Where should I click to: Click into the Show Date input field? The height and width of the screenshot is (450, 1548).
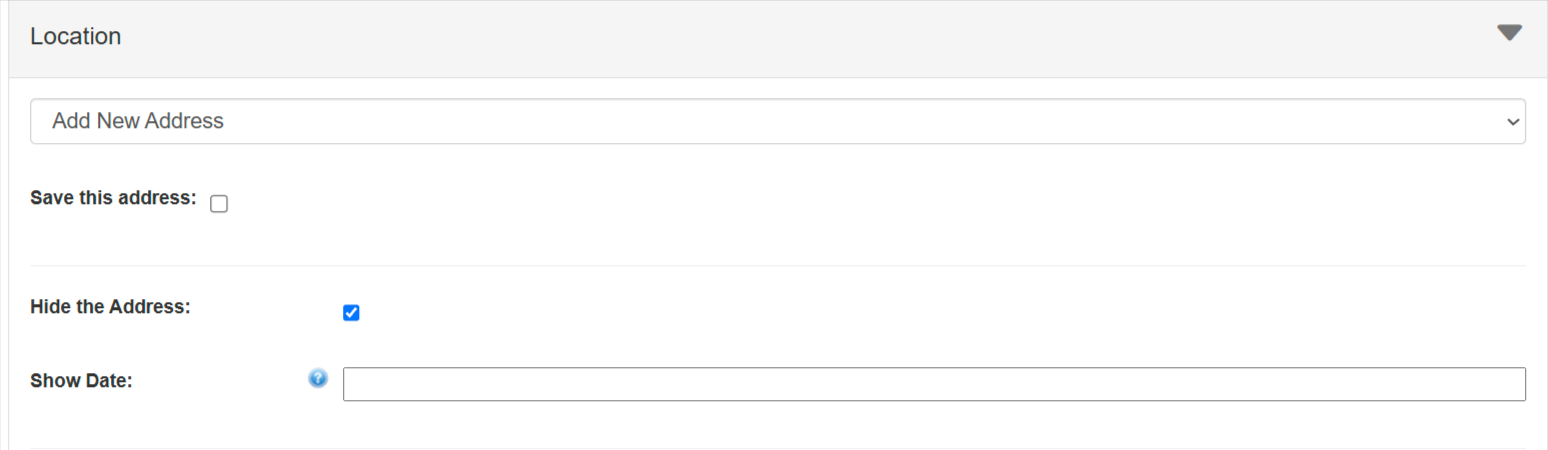click(933, 384)
